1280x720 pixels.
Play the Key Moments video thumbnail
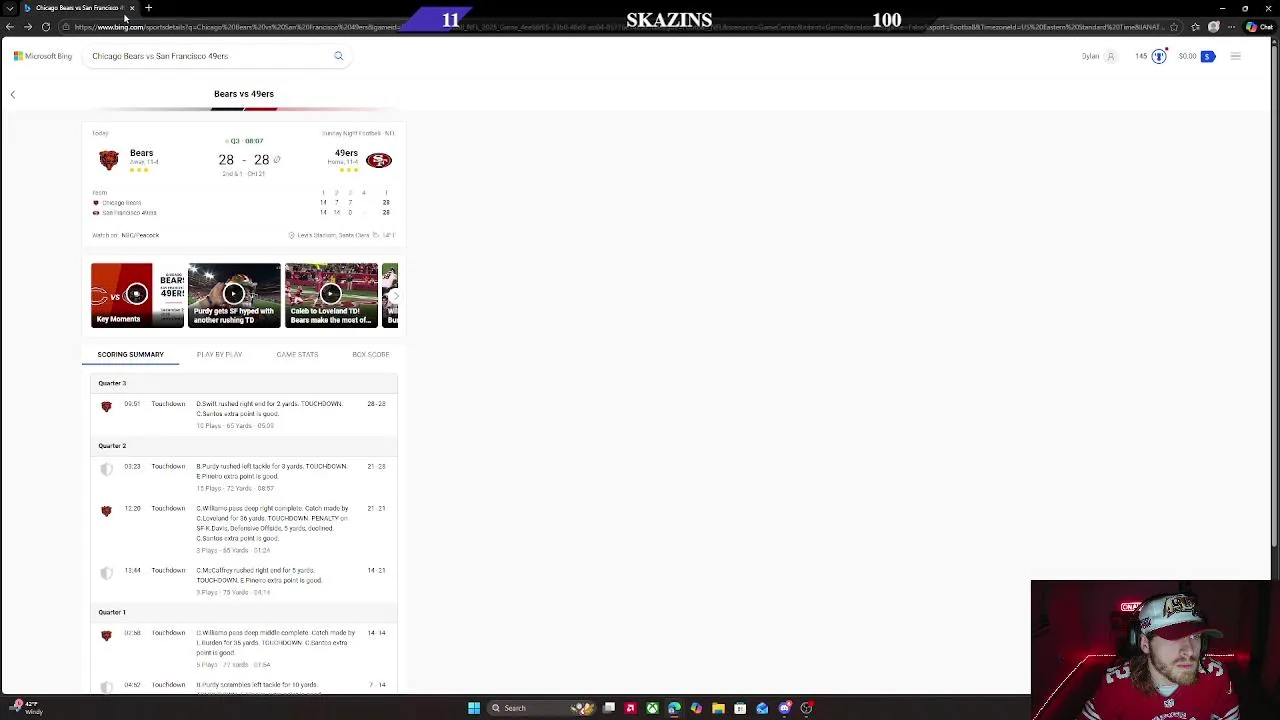tap(137, 295)
